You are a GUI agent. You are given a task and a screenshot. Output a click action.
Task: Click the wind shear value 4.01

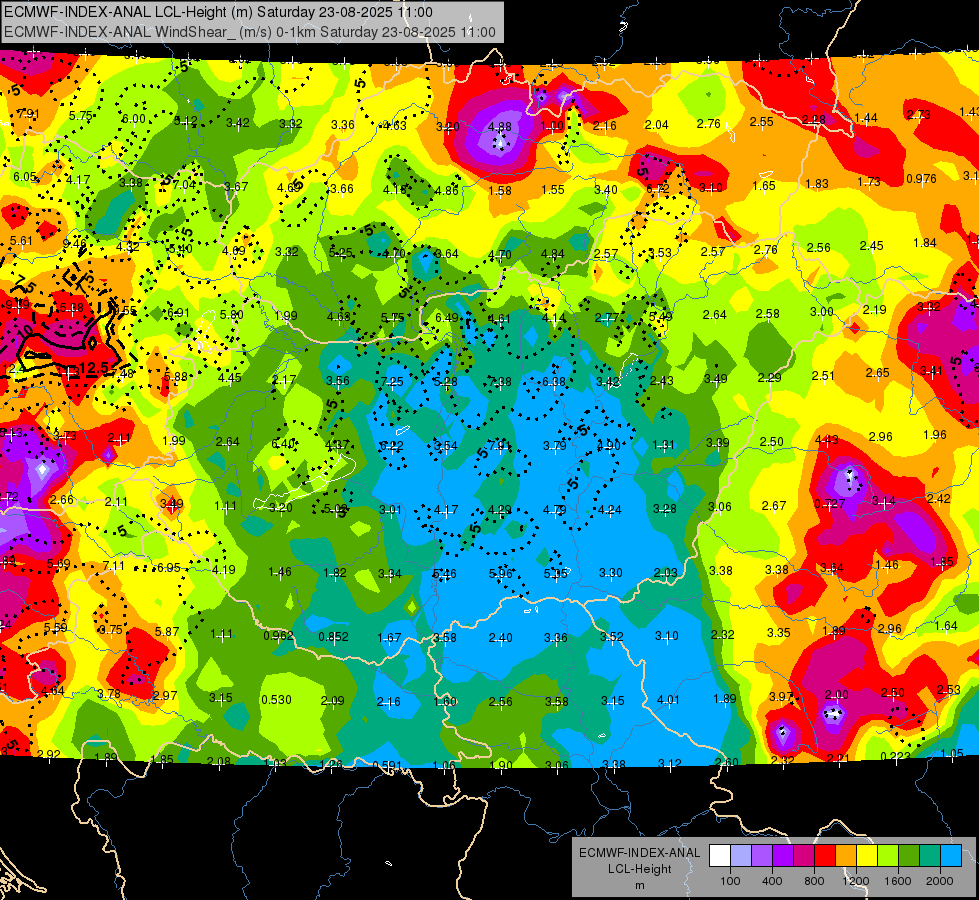(668, 700)
